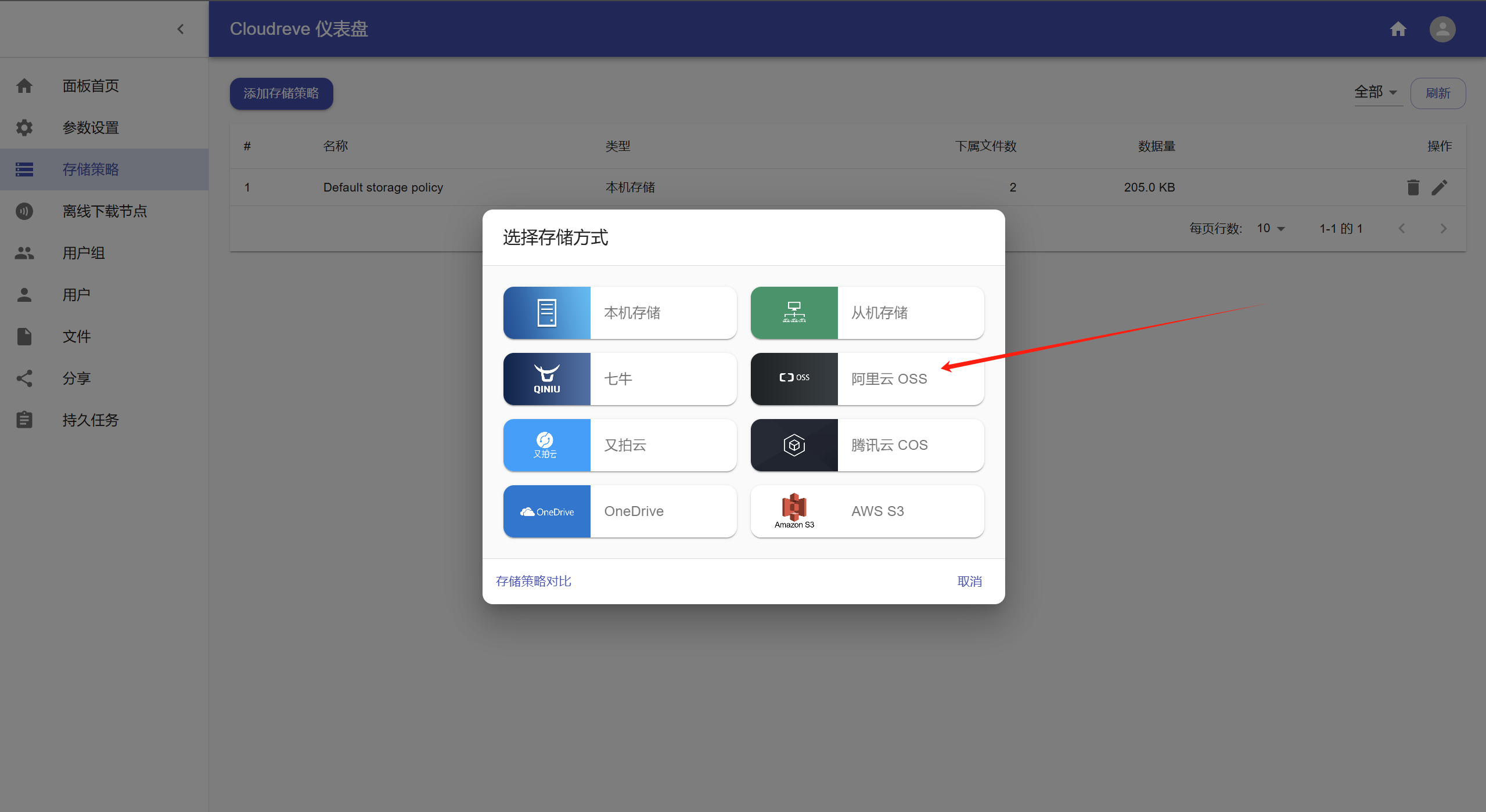The height and width of the screenshot is (812, 1486).
Task: Pick the Upyun storage icon
Action: click(x=546, y=445)
